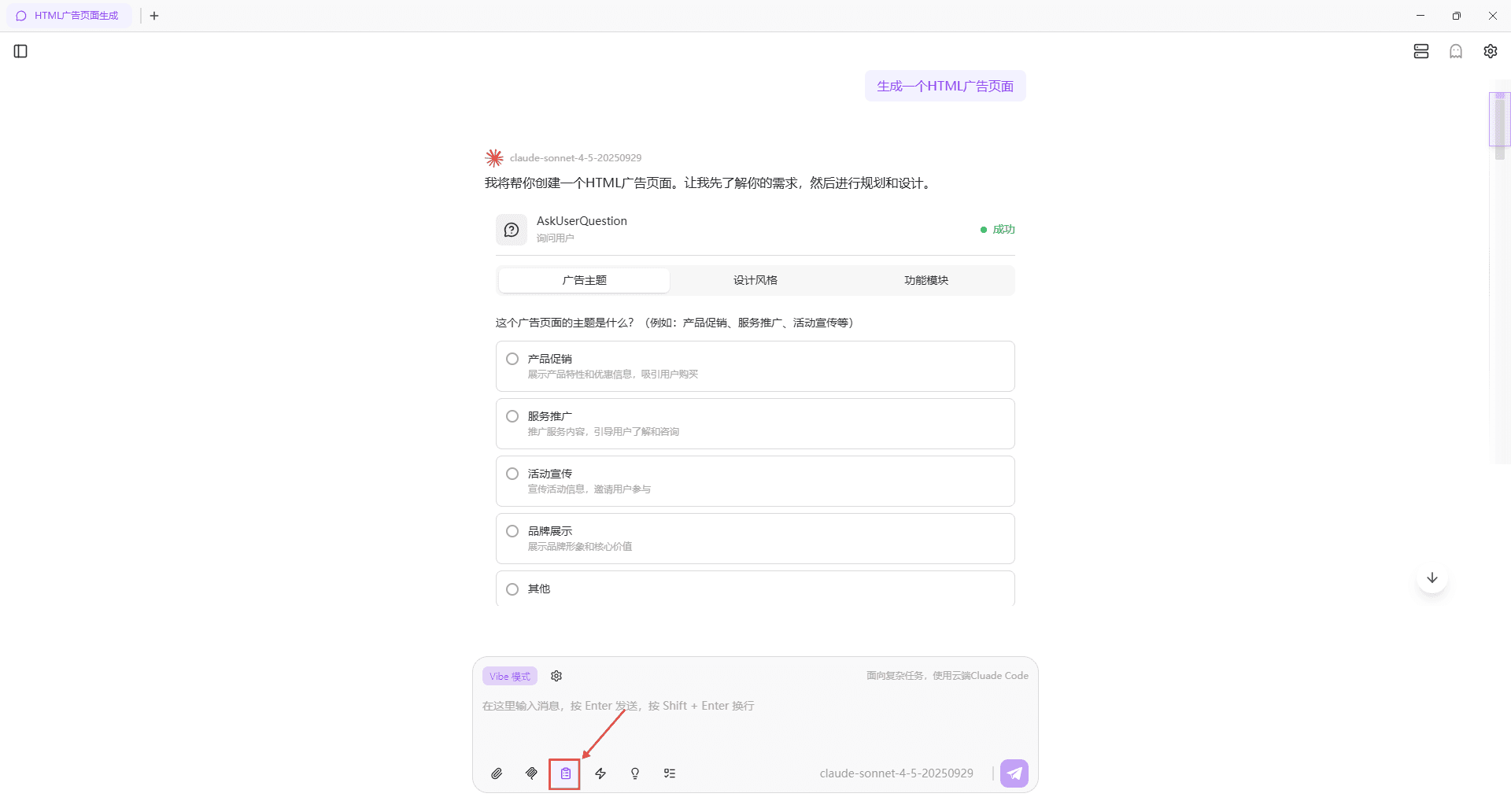Open the claude-sonnet-4-5-20250929 model selector
The height and width of the screenshot is (812, 1511).
896,773
